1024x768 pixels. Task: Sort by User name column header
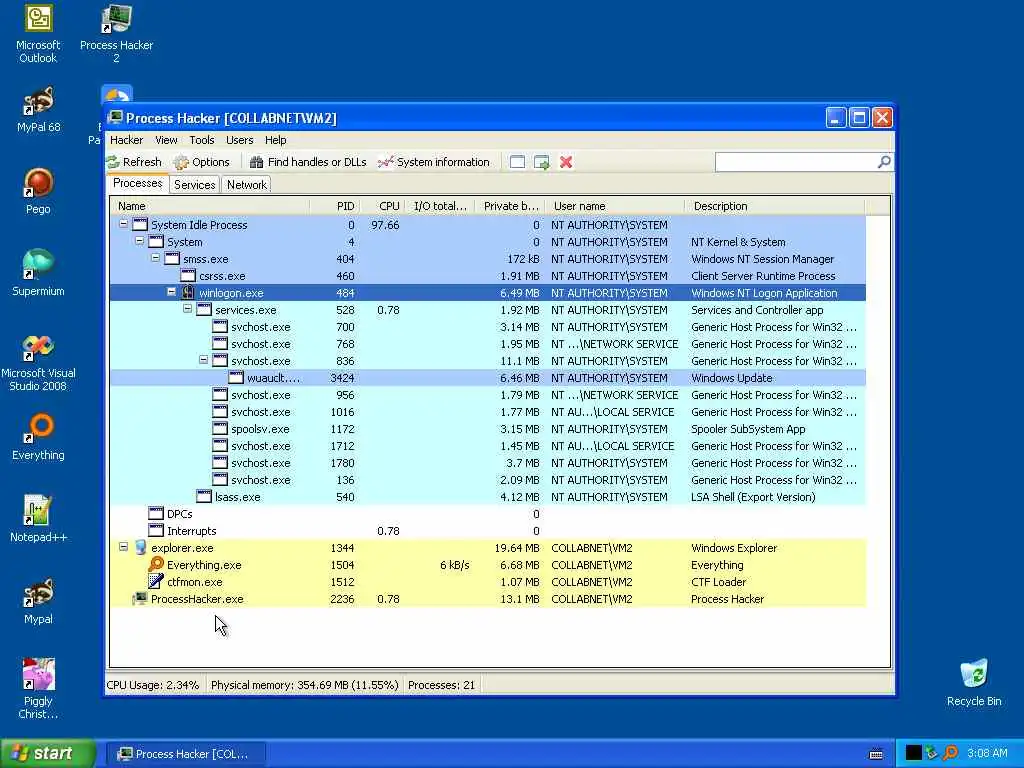615,206
